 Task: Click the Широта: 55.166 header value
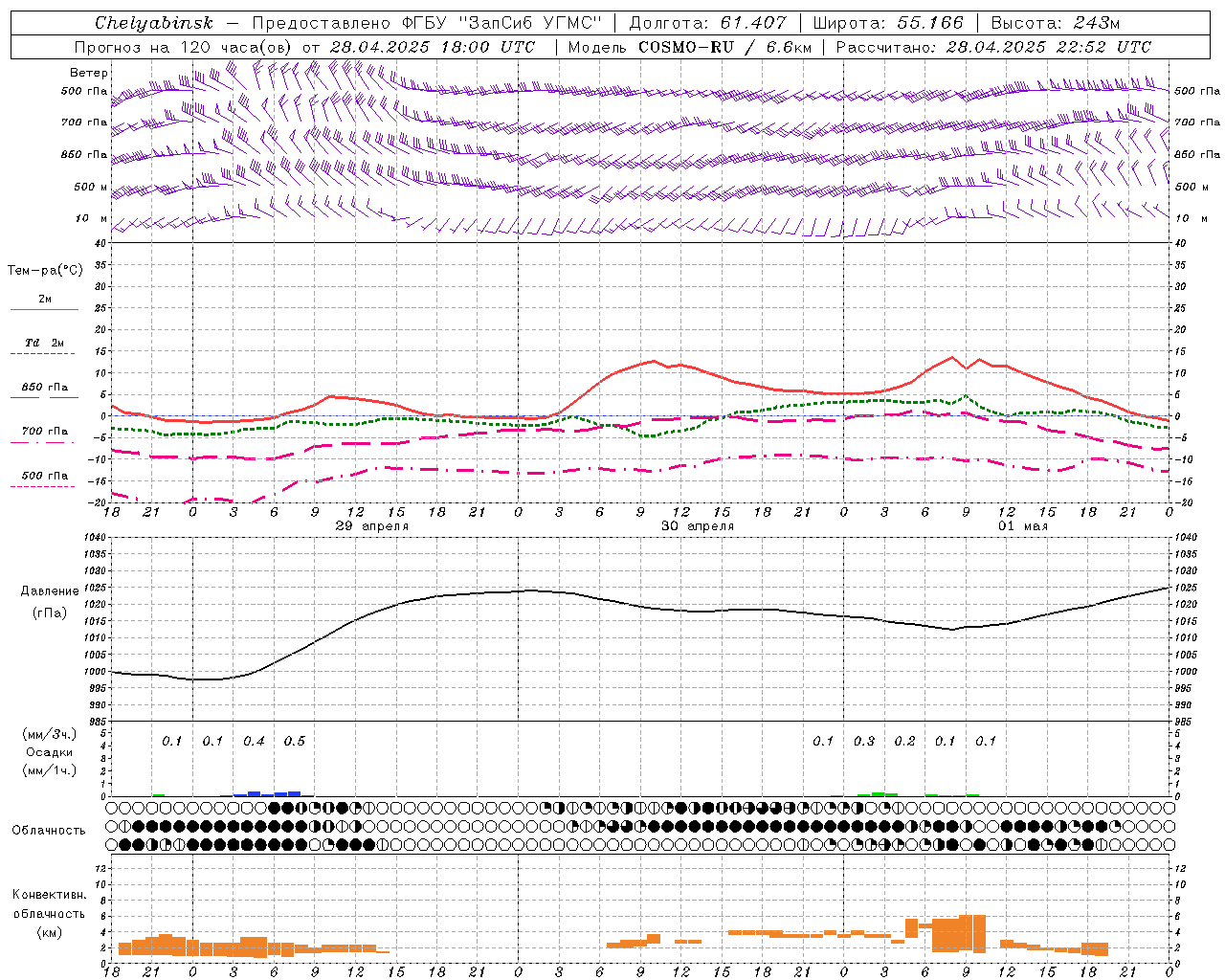[887, 23]
